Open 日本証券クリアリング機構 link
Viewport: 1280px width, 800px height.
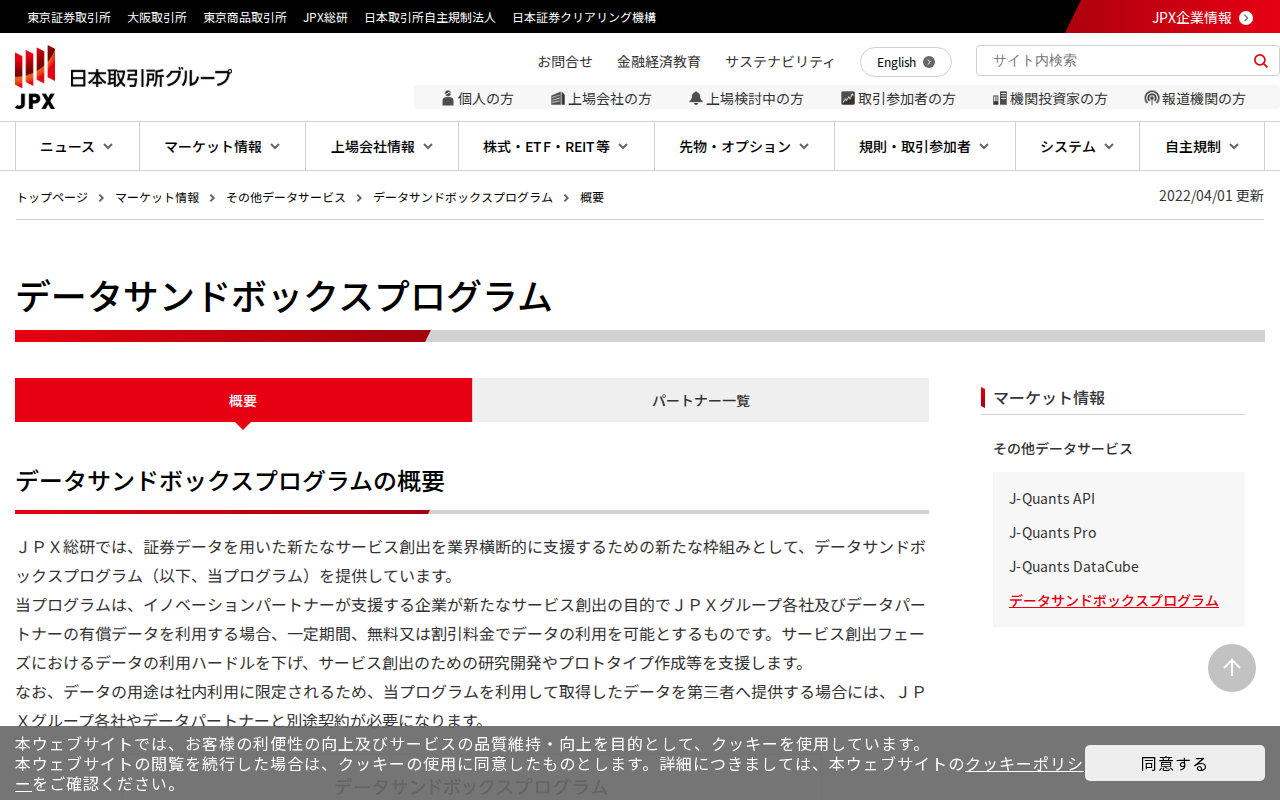[584, 17]
